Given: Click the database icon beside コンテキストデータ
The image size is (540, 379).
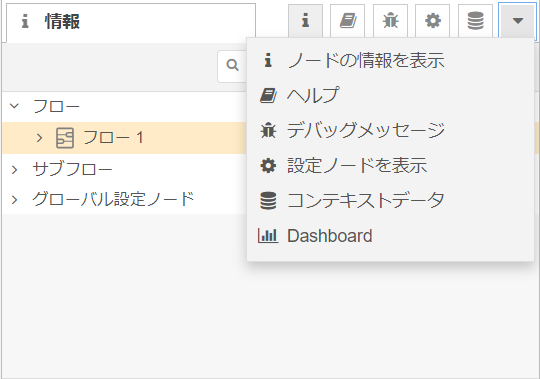Looking at the screenshot, I should (268, 201).
